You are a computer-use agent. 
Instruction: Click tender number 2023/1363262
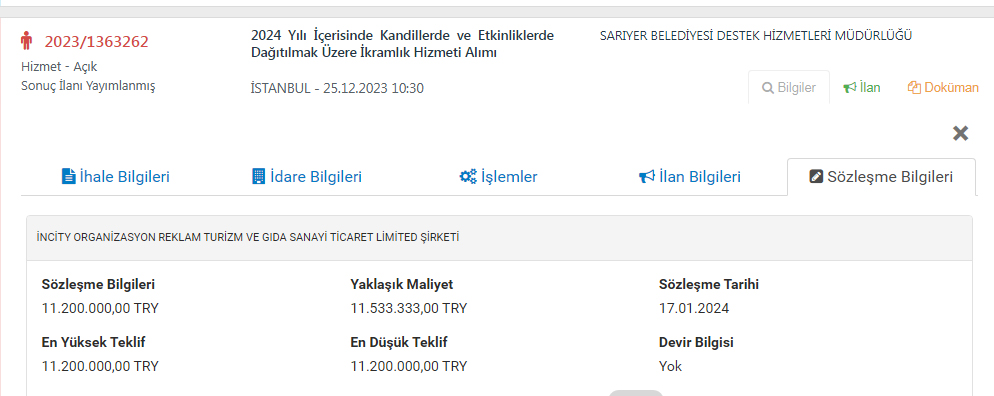(96, 42)
